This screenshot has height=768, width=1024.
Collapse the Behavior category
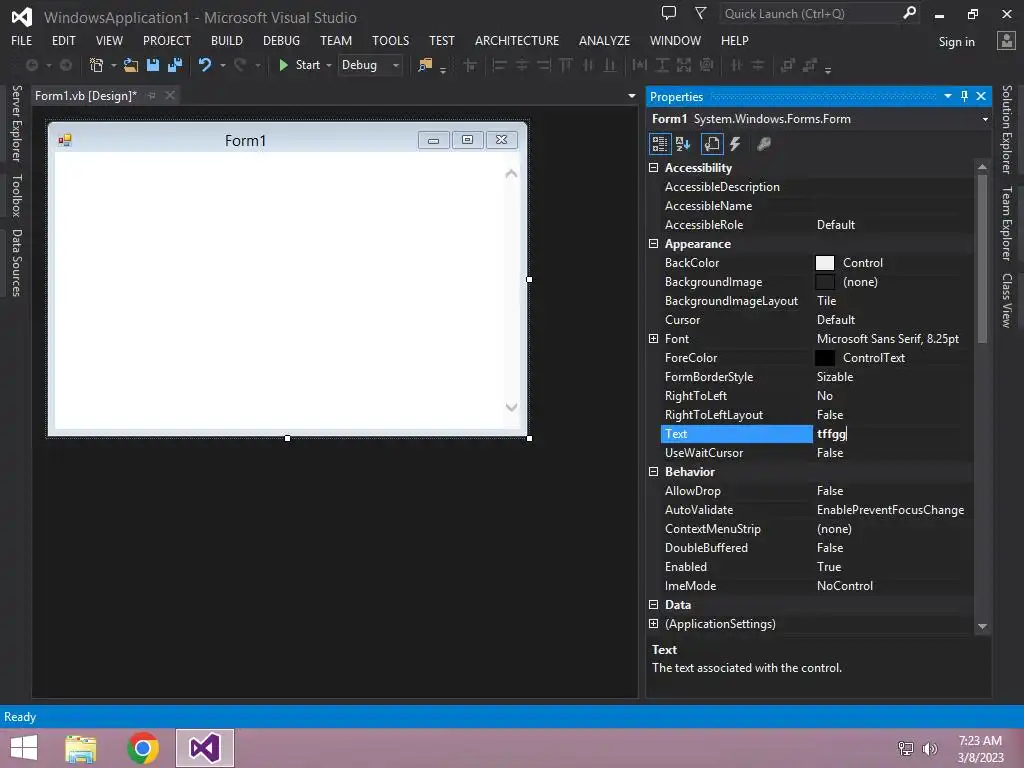click(653, 472)
